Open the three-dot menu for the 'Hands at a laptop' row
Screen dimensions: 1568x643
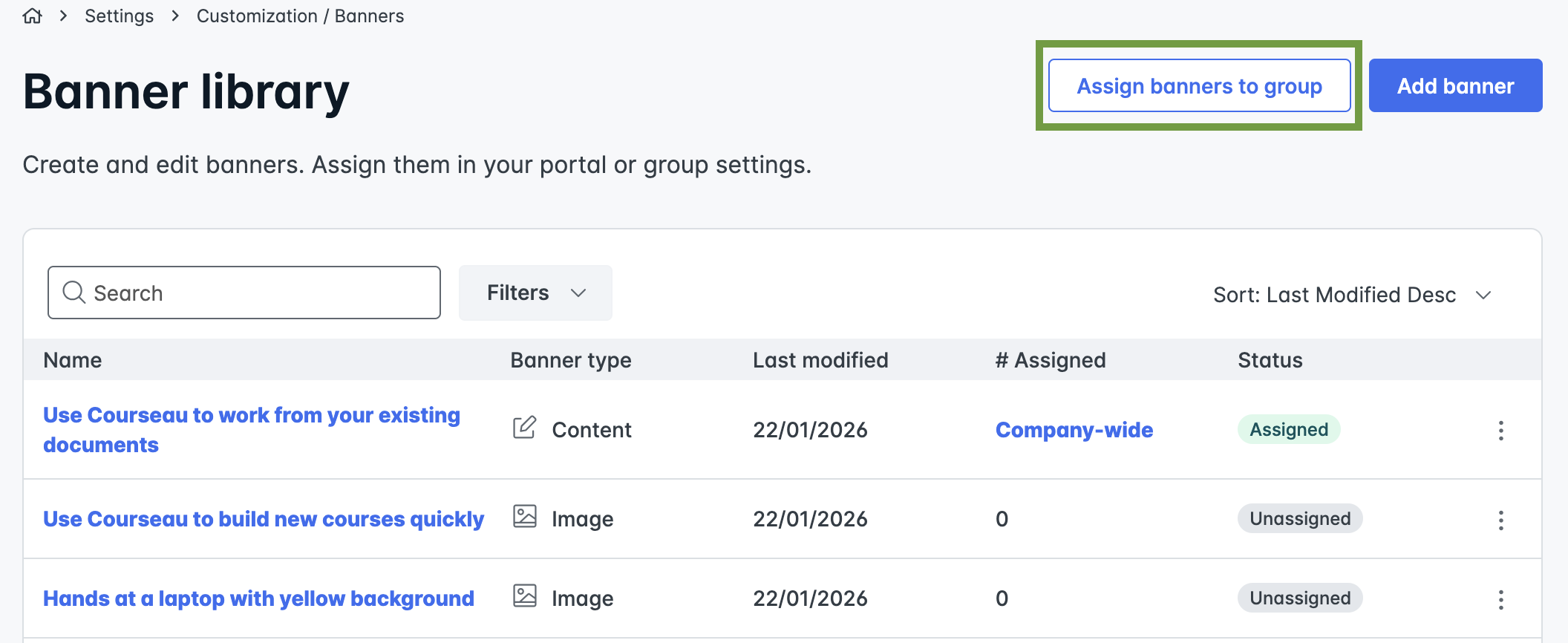[1500, 599]
